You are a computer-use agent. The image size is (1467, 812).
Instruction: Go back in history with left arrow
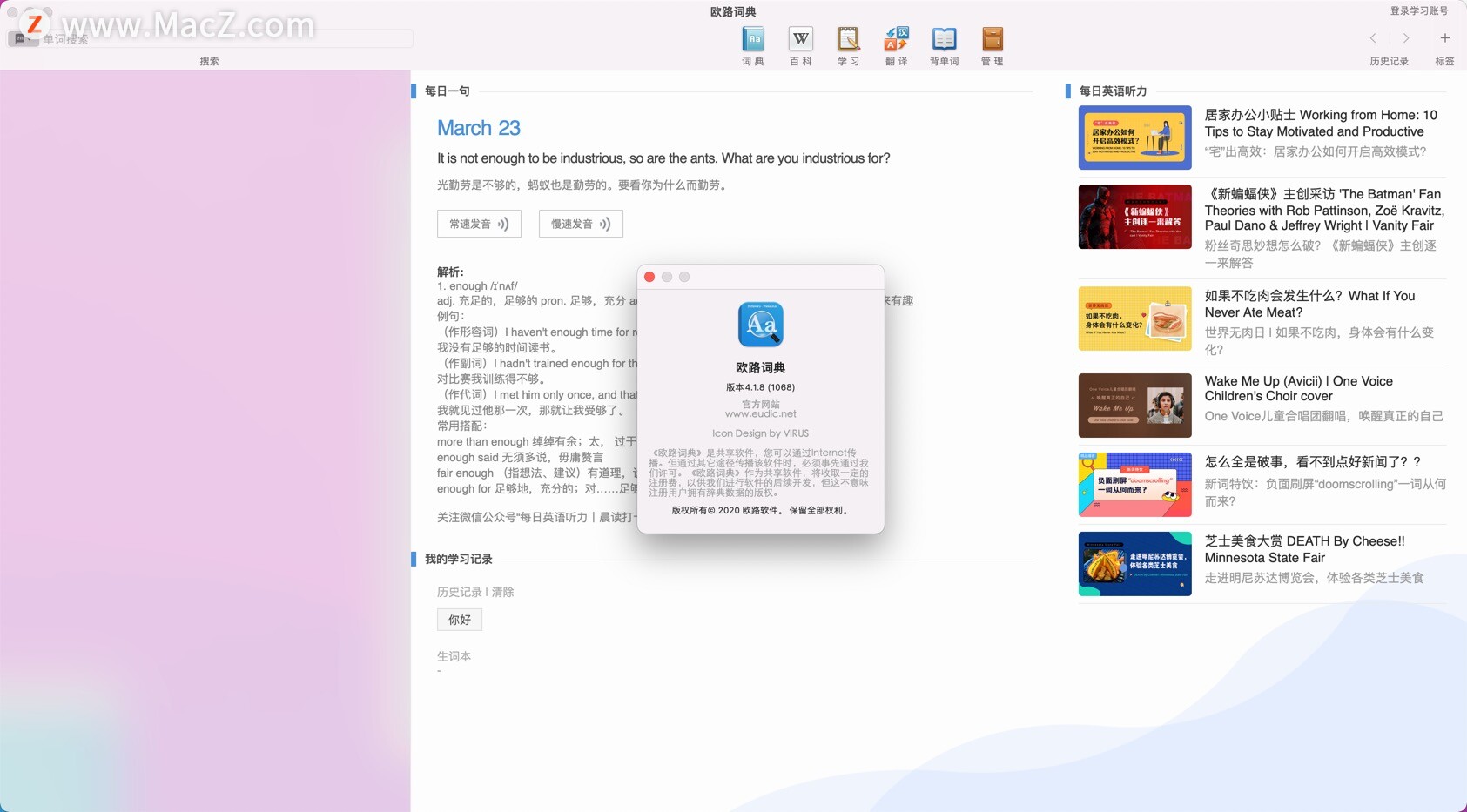click(x=1373, y=38)
